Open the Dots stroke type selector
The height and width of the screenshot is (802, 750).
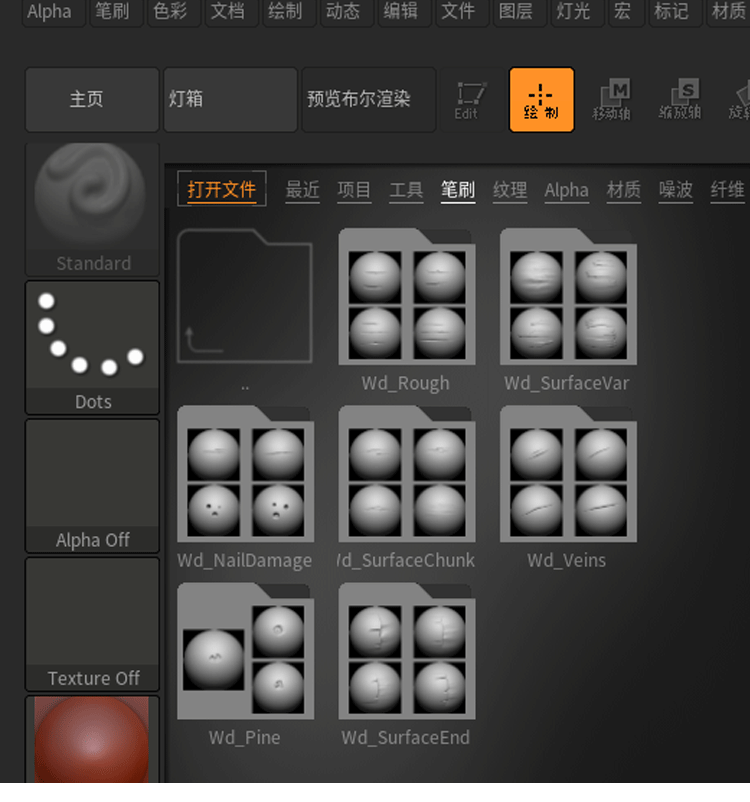[x=92, y=347]
